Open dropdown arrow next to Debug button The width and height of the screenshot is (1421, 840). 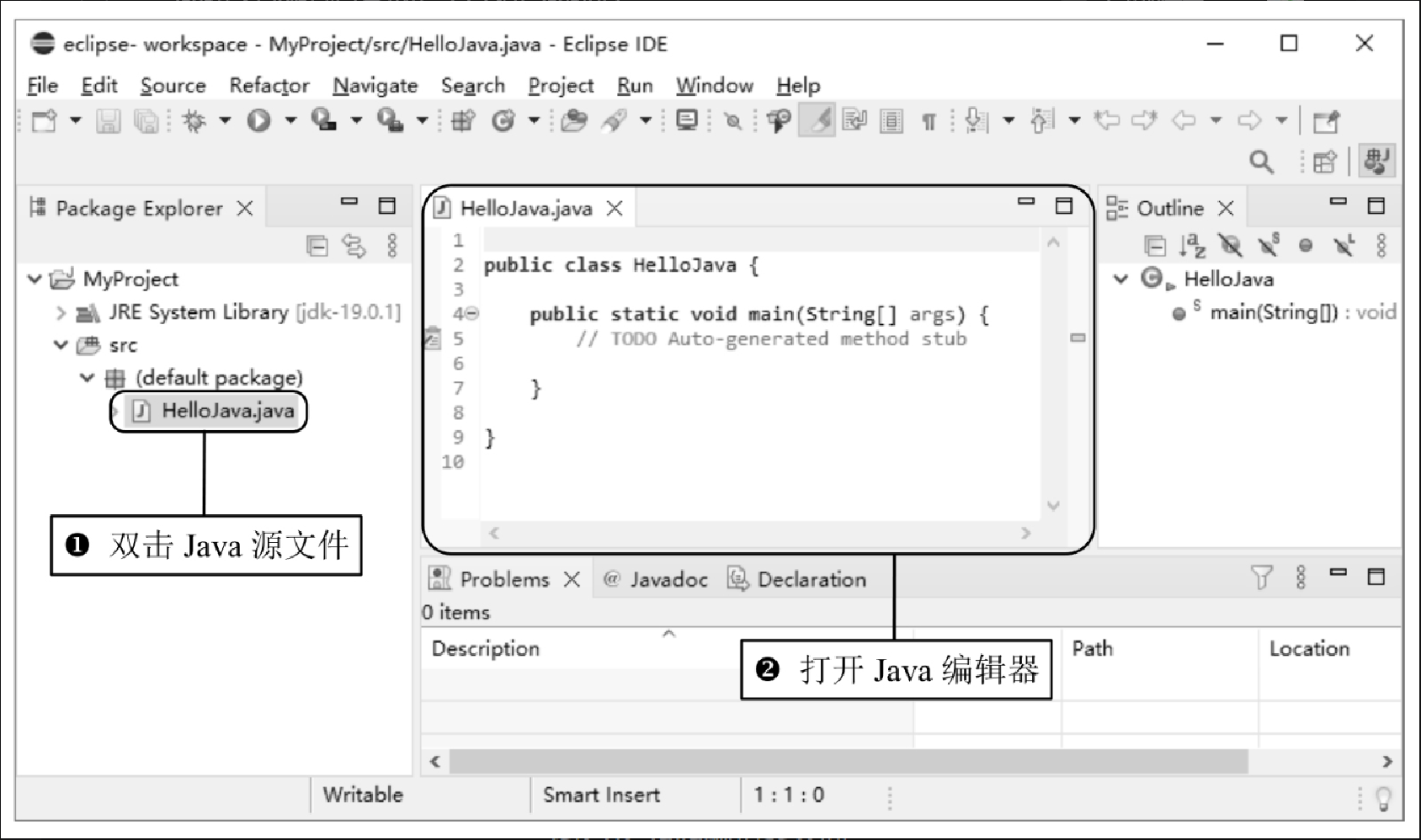225,121
